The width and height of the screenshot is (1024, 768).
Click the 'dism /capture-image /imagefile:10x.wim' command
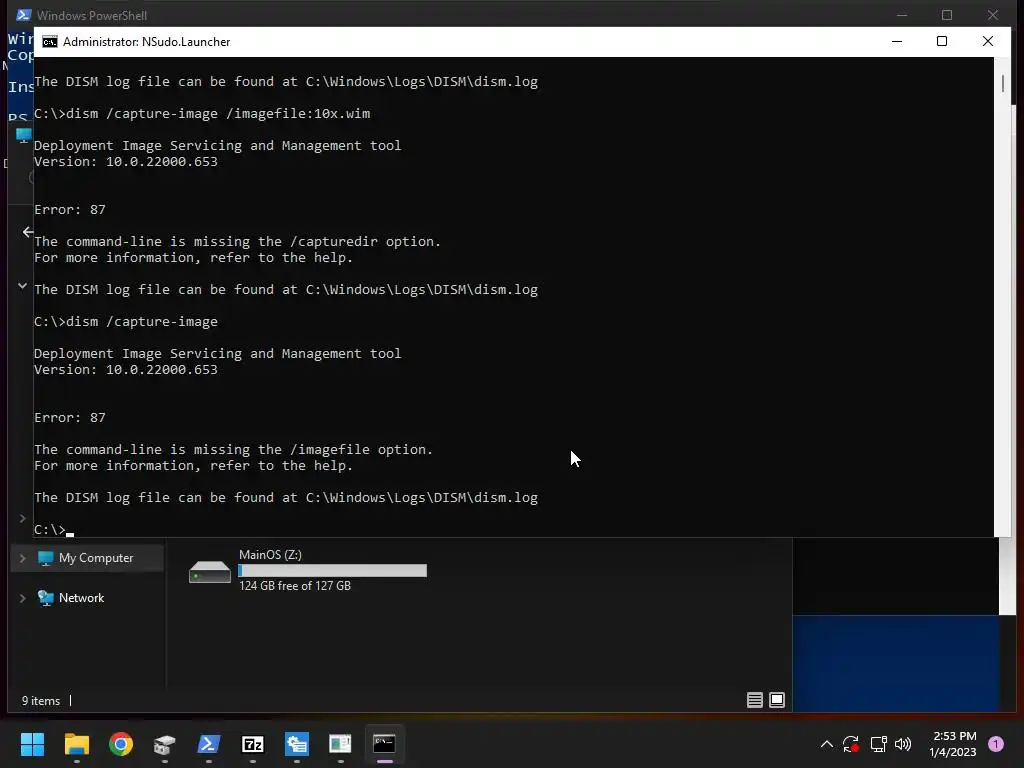pos(218,114)
